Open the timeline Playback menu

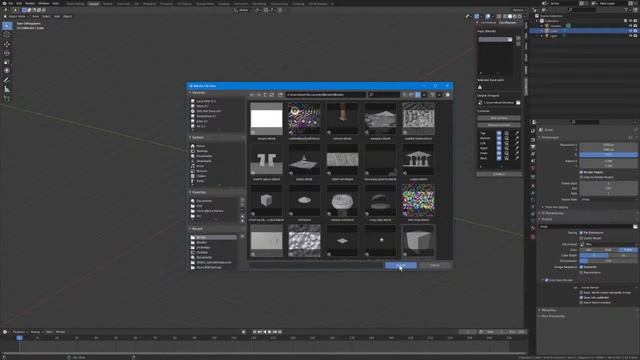click(19, 332)
